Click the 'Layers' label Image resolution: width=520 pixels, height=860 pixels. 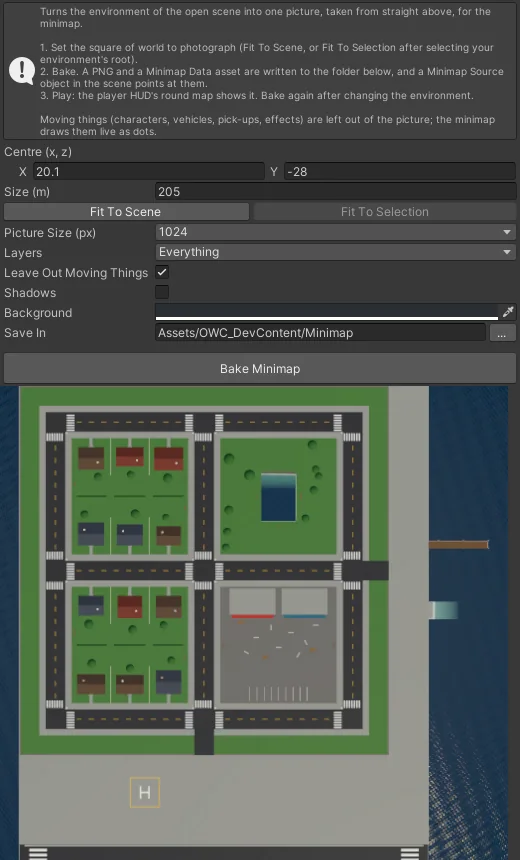click(23, 253)
